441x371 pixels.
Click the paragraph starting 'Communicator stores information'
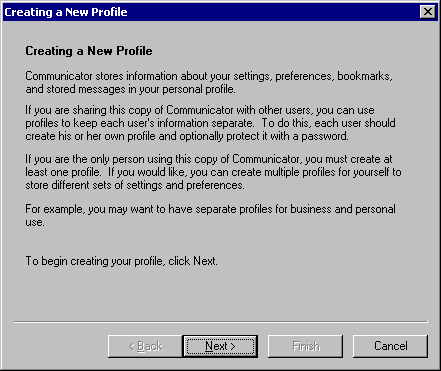[209, 83]
